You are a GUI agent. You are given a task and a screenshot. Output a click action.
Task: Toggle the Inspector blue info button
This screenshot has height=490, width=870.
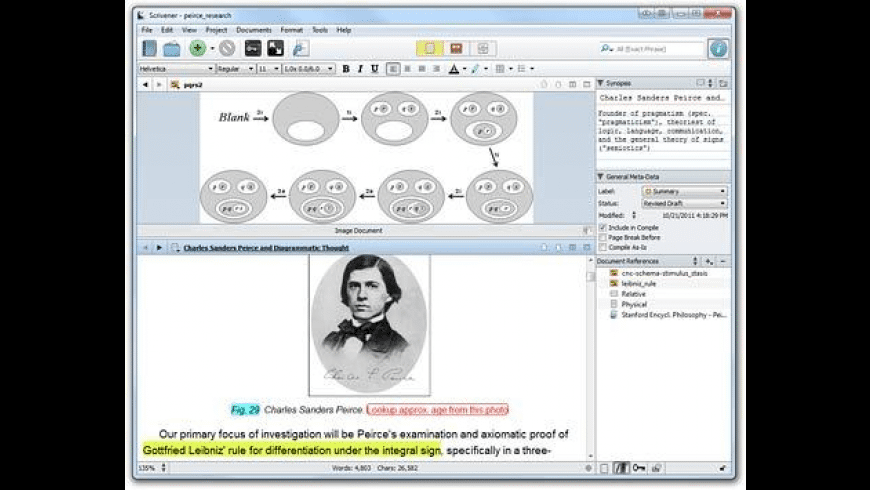click(718, 48)
